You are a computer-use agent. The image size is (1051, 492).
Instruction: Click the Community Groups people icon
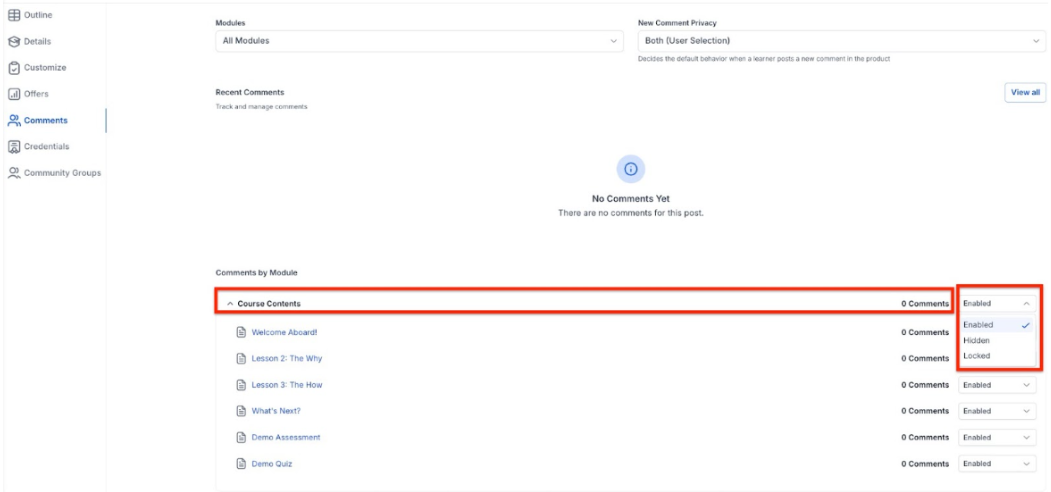[14, 173]
